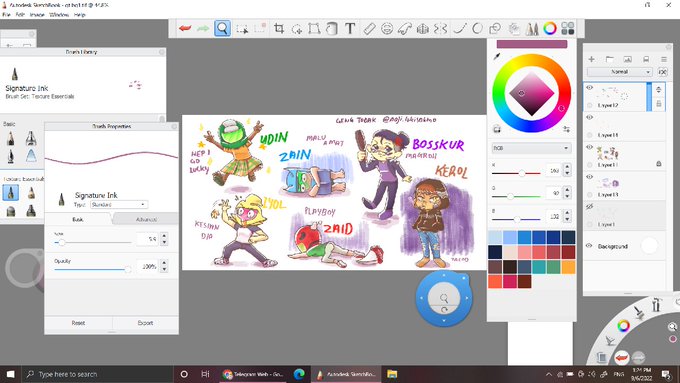680x383 pixels.
Task: Open the brush Type Standard dropdown
Action: tap(119, 204)
